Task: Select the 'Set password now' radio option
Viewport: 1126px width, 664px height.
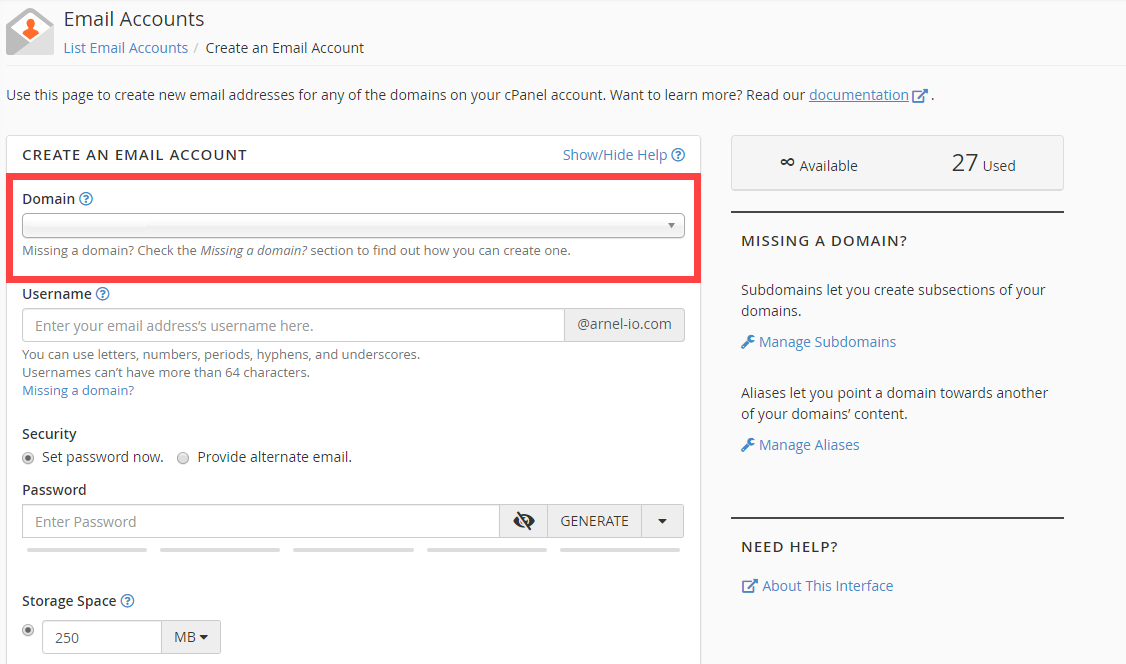Action: tap(28, 458)
